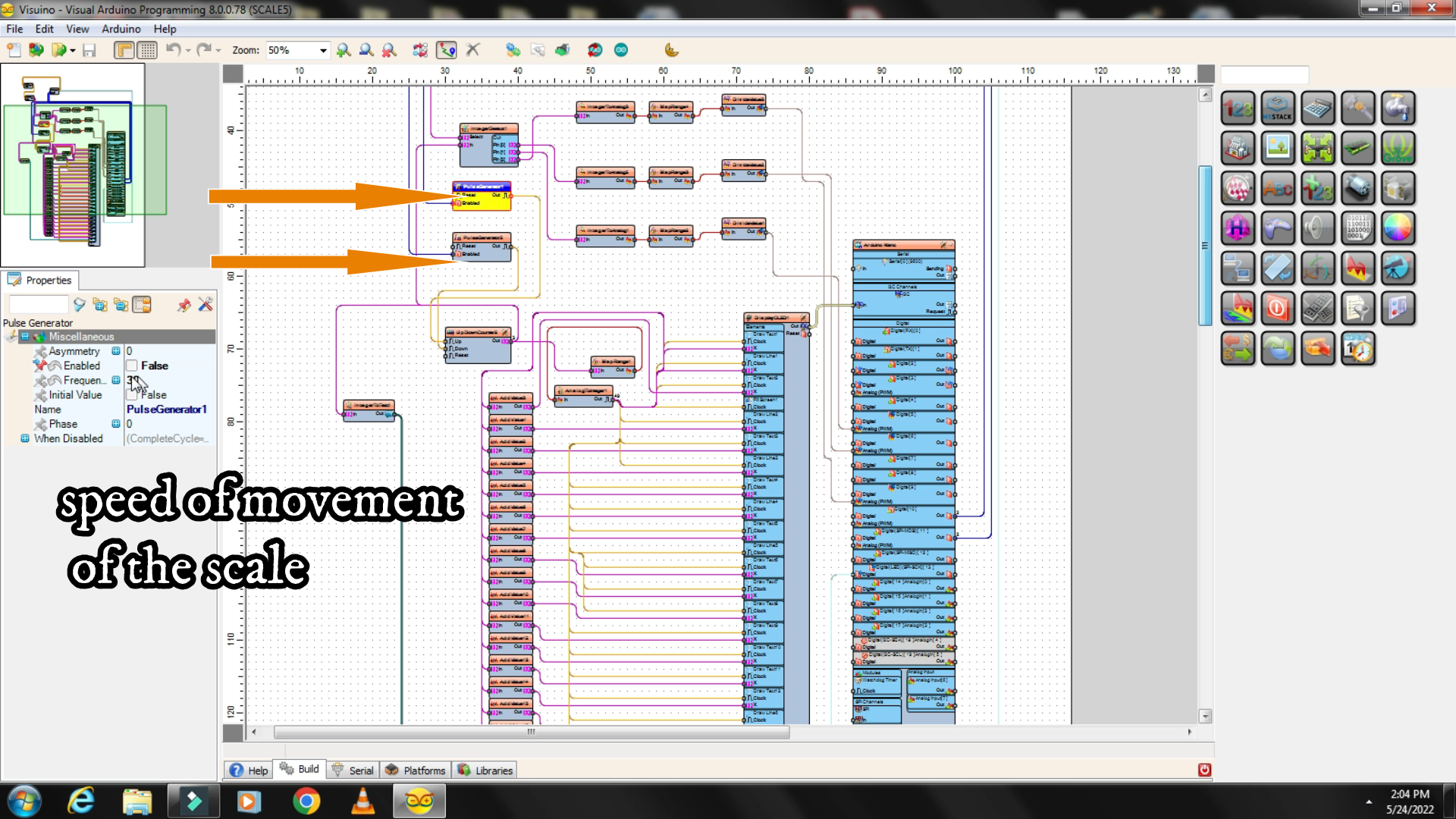Expand the When Disabled property
Image resolution: width=1456 pixels, height=819 pixels.
click(25, 438)
